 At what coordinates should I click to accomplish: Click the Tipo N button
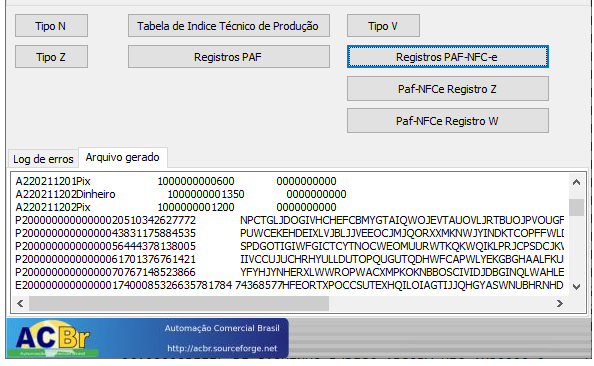(51, 26)
